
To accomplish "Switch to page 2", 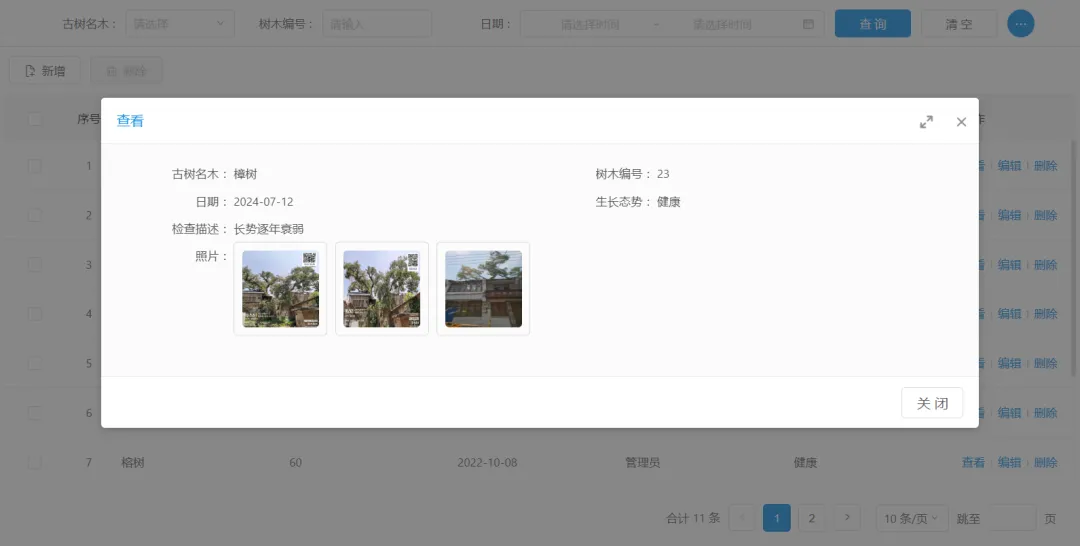I will [x=812, y=518].
